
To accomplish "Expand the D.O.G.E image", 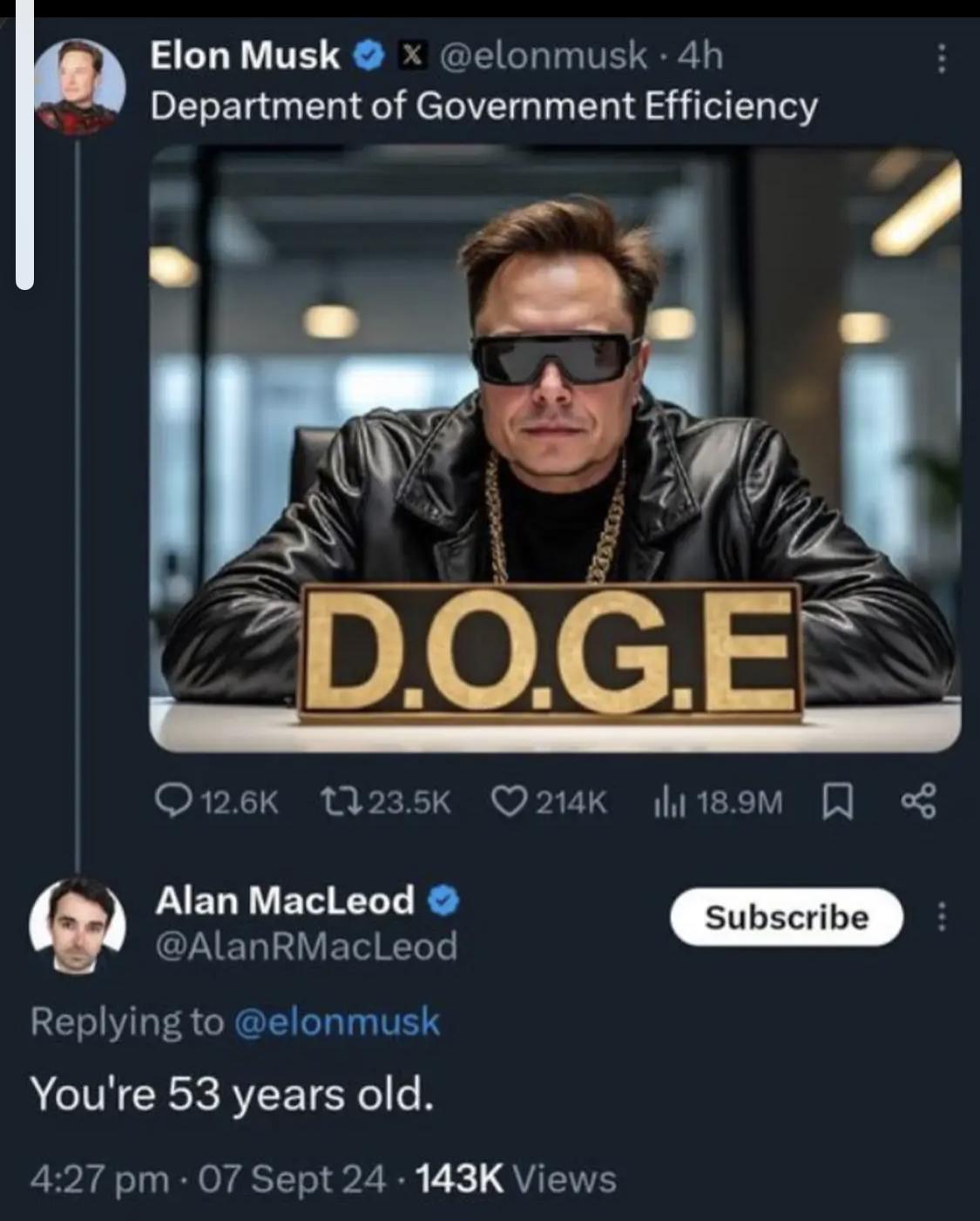I will (555, 449).
